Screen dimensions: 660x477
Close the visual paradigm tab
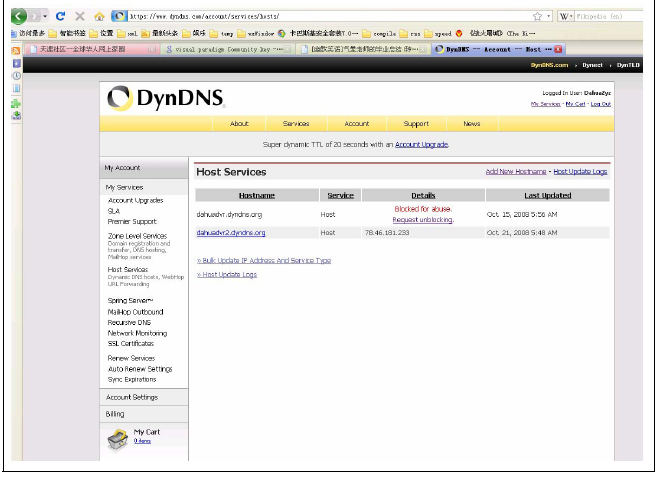pos(287,49)
